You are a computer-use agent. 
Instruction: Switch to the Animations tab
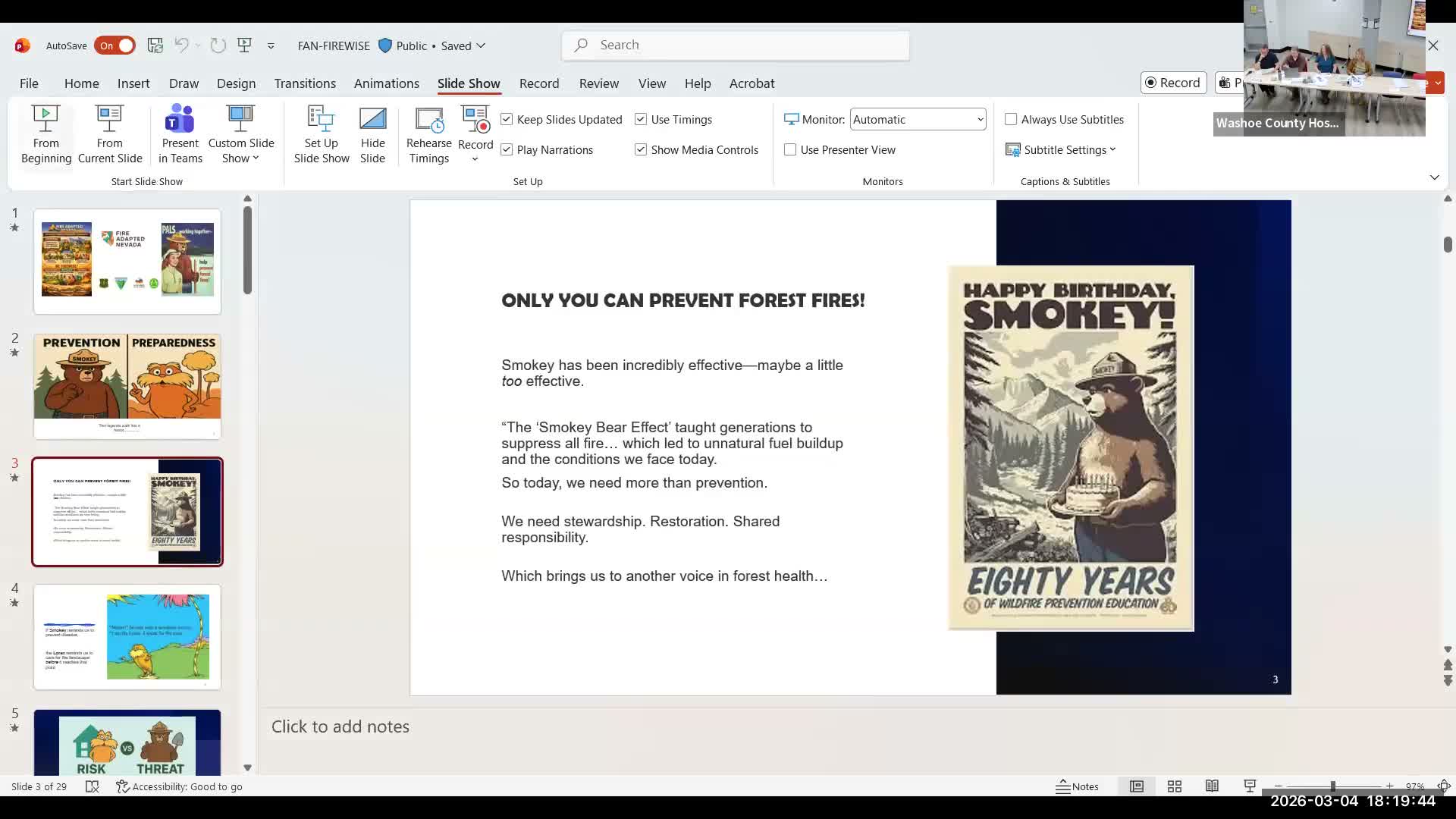pyautogui.click(x=386, y=83)
